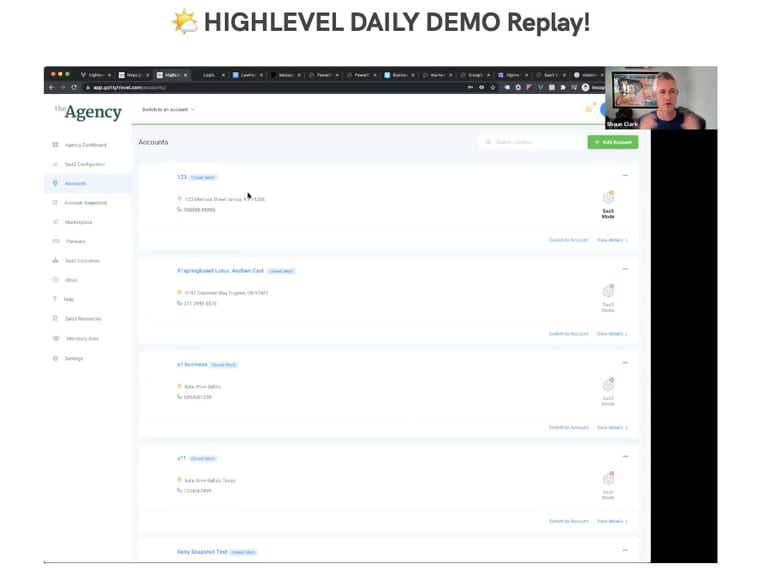This screenshot has height=573, width=768.
Task: Click View details on 91springboard card
Action: (x=612, y=334)
